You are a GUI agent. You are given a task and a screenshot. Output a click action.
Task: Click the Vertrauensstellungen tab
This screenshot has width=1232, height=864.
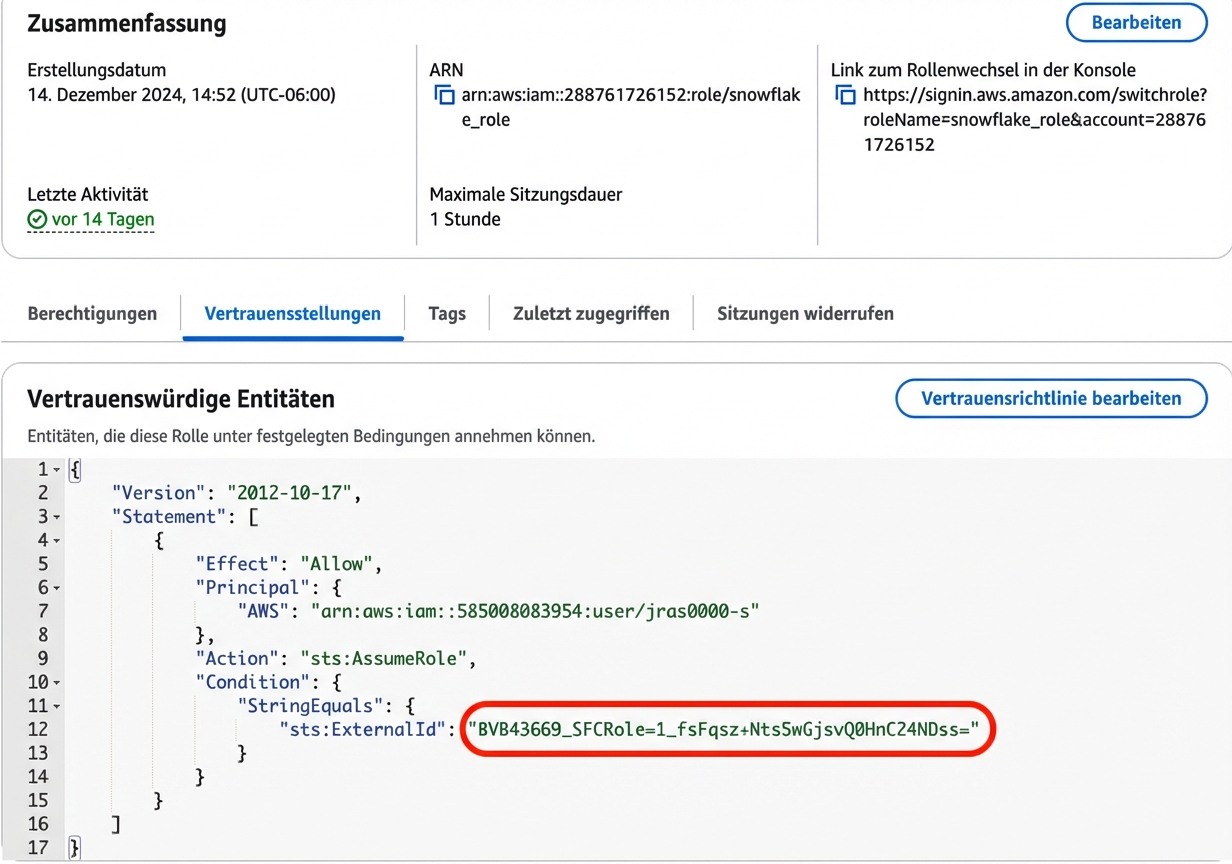(x=291, y=313)
